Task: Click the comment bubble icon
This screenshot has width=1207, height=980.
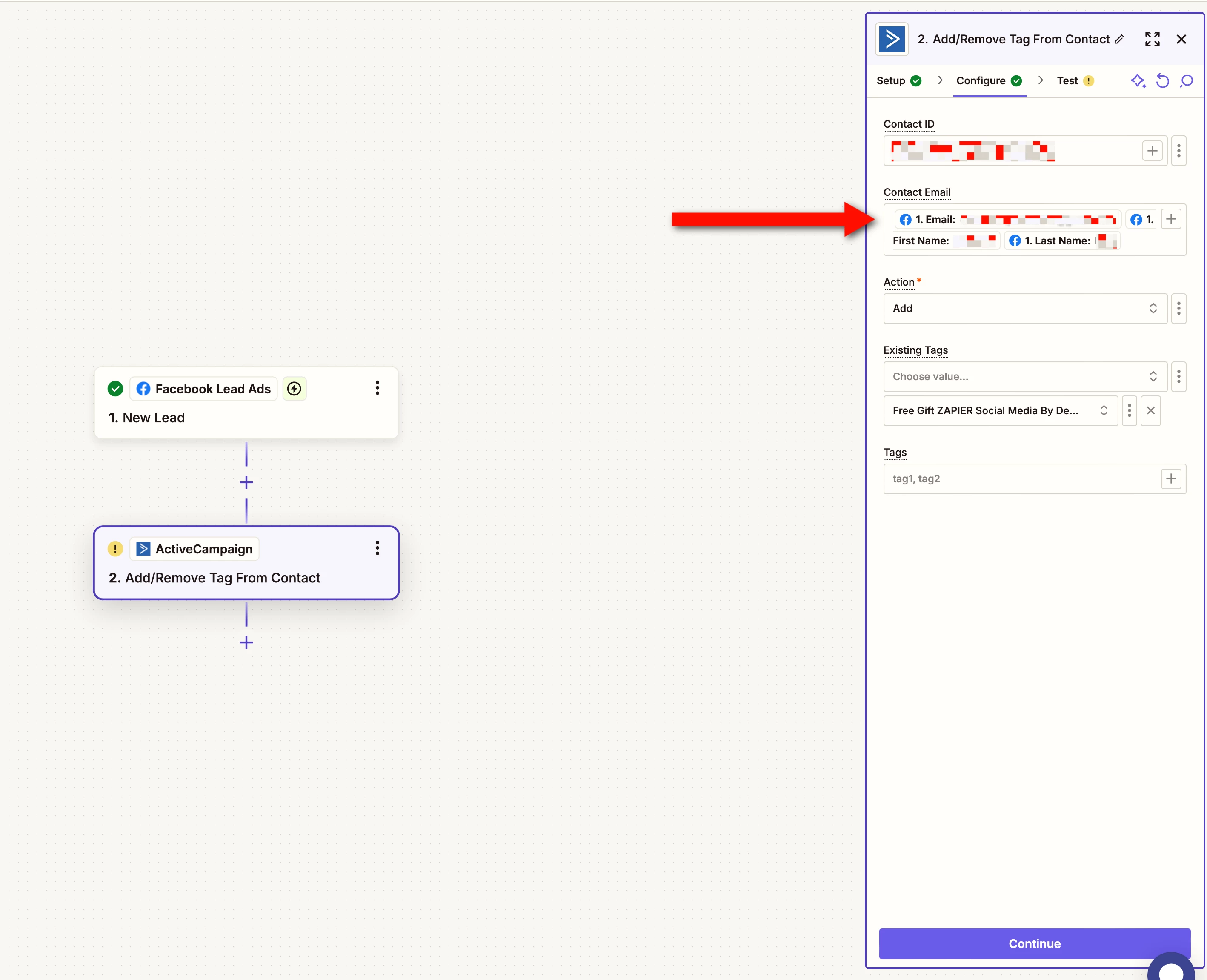Action: point(1187,81)
